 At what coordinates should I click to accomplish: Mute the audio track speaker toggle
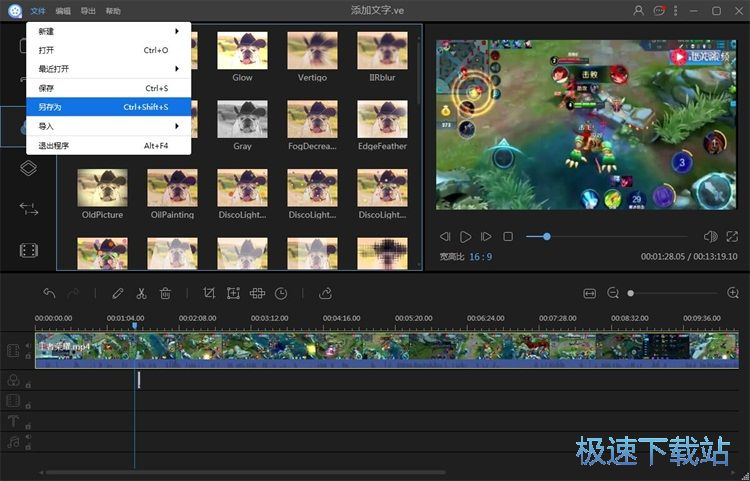click(x=28, y=437)
